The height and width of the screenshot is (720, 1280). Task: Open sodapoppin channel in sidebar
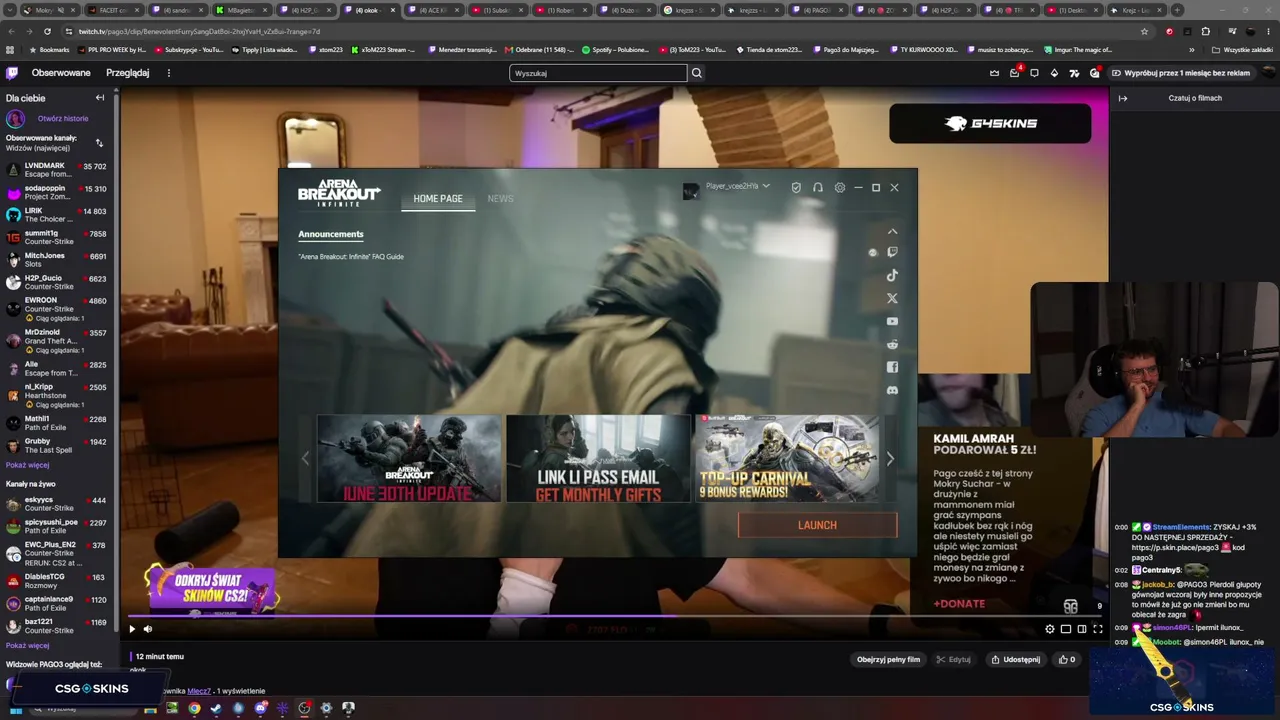pos(57,192)
